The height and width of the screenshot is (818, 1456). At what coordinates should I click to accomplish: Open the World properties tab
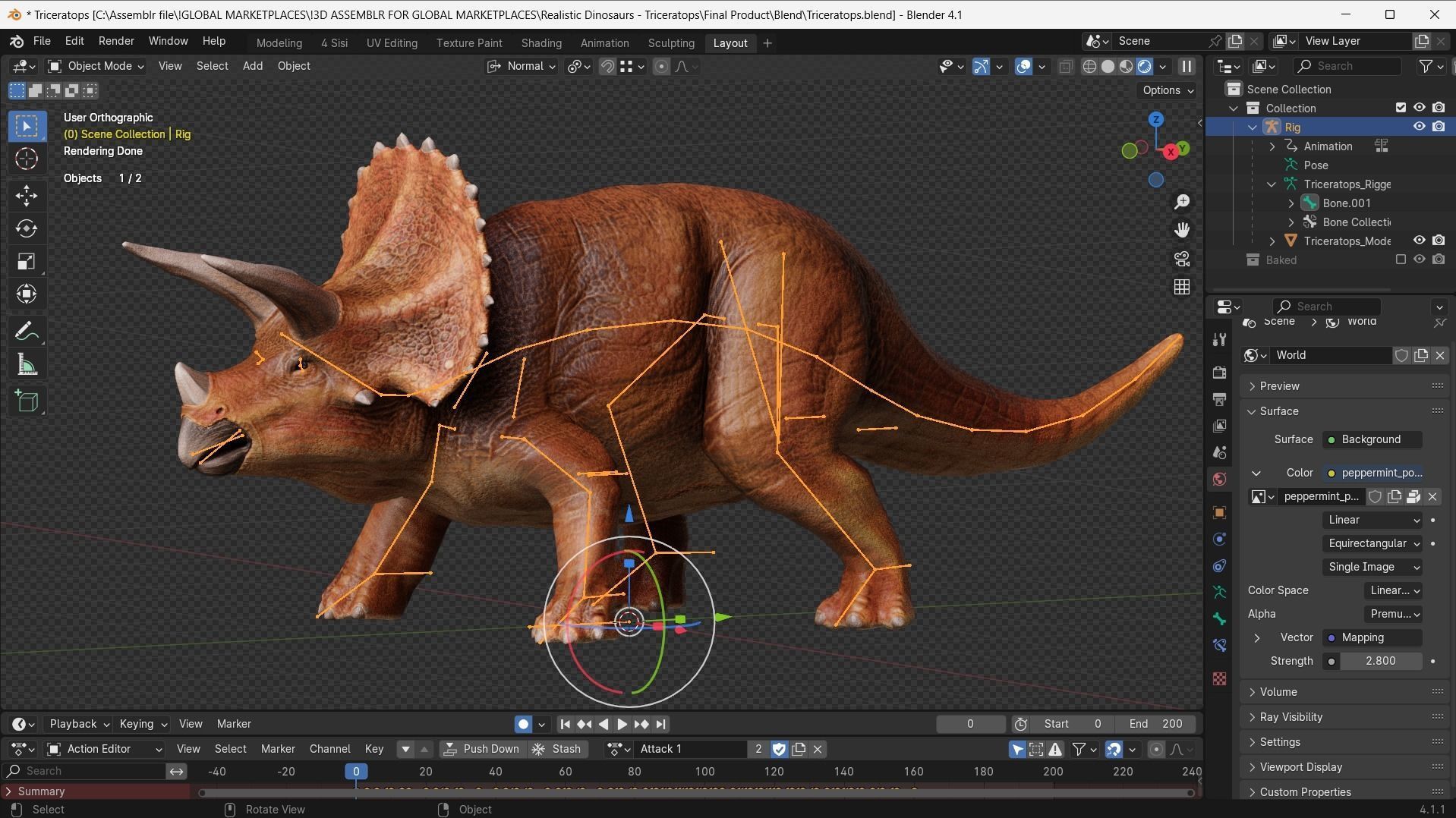coord(1219,479)
